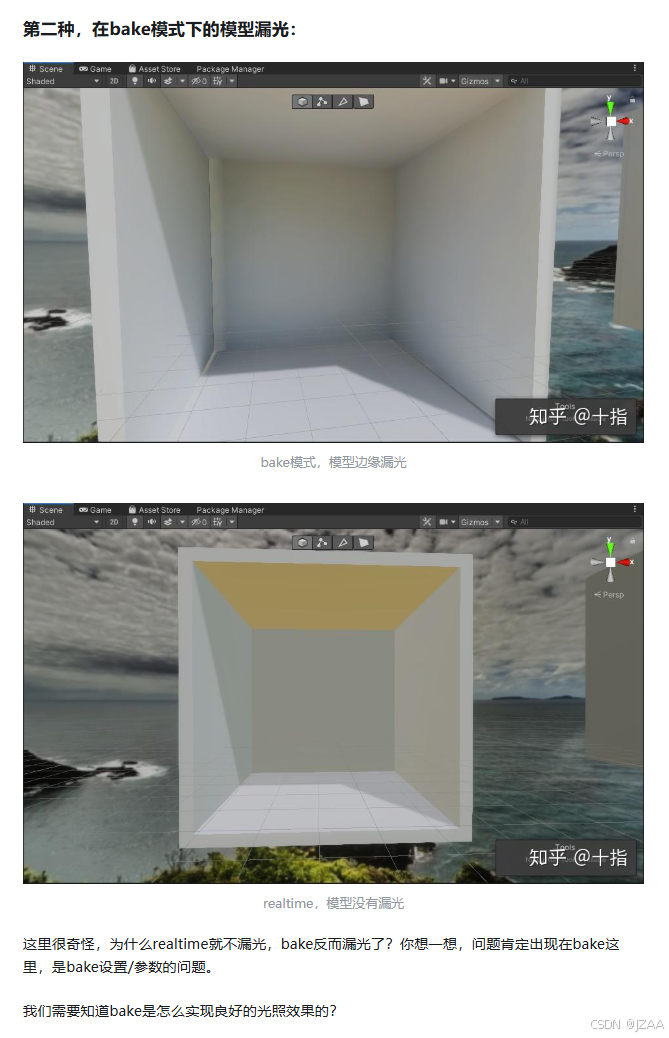Expand the grid options arrow in the lower toolbar
669x1038 pixels.
(232, 522)
